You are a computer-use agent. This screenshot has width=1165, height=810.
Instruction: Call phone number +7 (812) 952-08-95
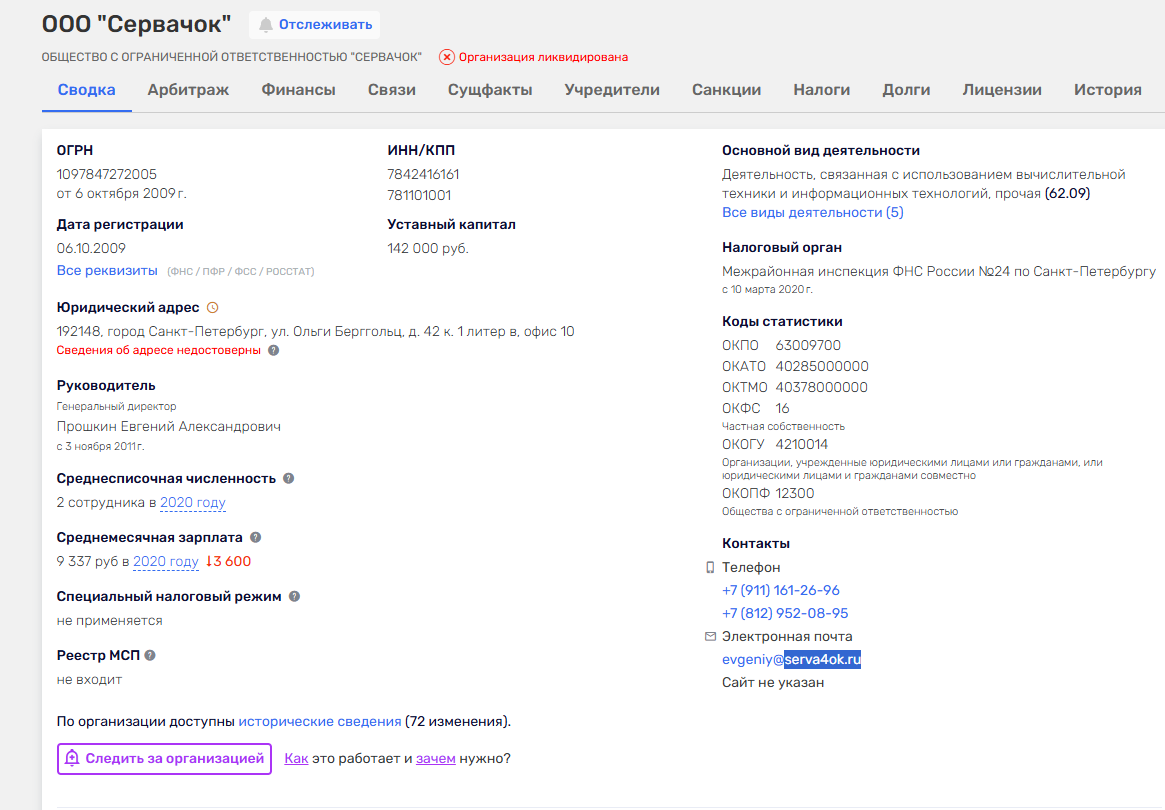785,614
